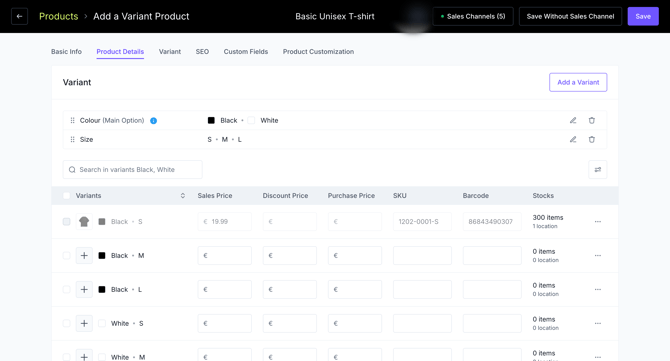
Task: Delete the Size option via trash icon
Action: tap(592, 139)
